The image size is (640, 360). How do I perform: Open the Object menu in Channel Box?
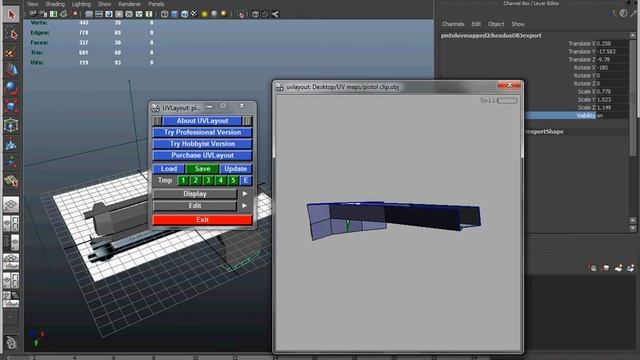[x=496, y=24]
